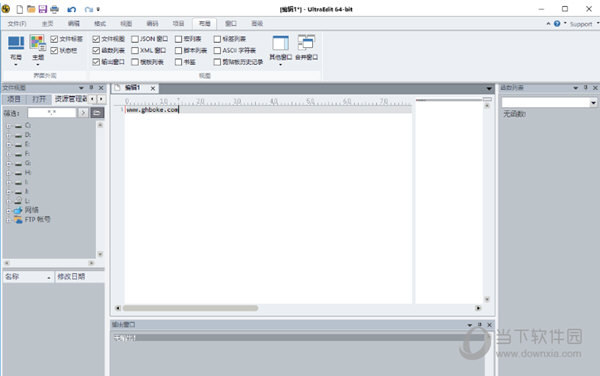Viewport: 600px width, 376px height.
Task: Switch to the Project (项目) tab in File View
Action: pyautogui.click(x=14, y=99)
